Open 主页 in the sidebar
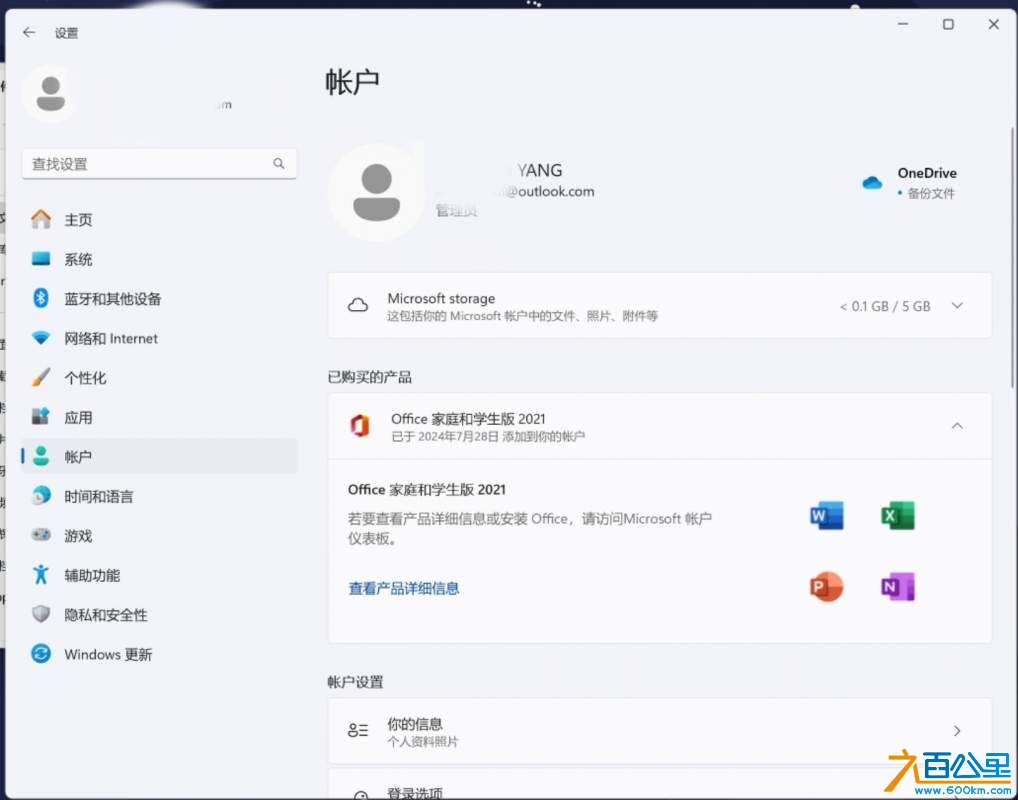The image size is (1018, 800). [x=159, y=219]
